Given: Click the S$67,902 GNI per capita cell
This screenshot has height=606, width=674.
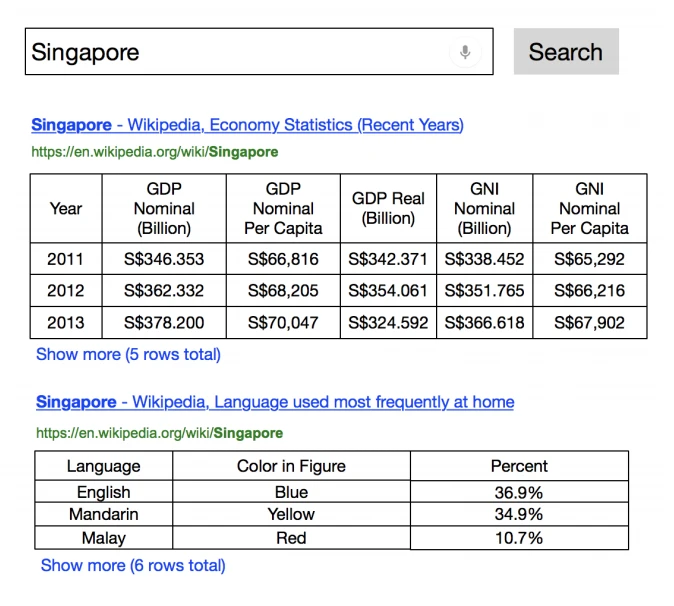Looking at the screenshot, I should point(589,323).
